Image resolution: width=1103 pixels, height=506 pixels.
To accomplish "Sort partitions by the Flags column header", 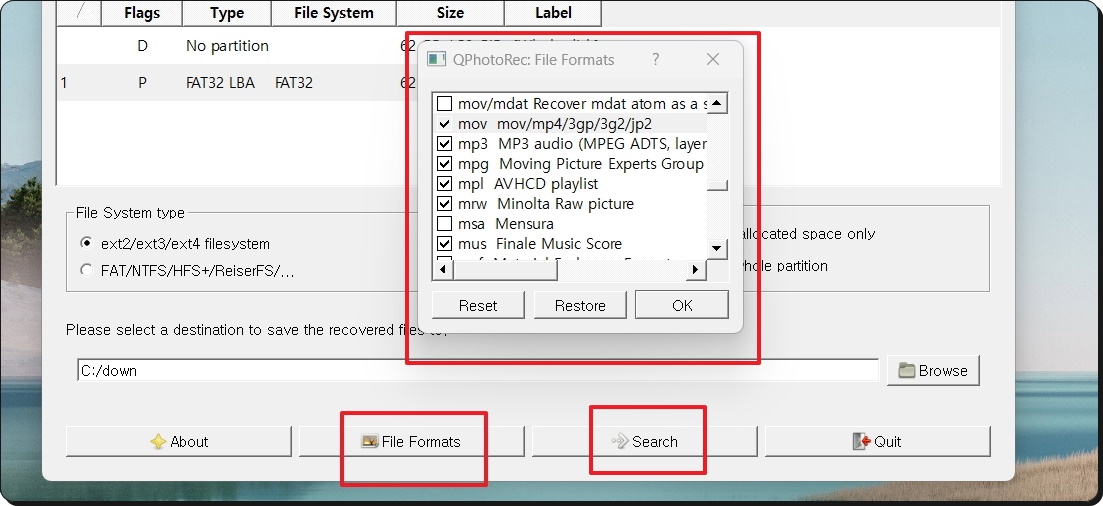I will 142,13.
